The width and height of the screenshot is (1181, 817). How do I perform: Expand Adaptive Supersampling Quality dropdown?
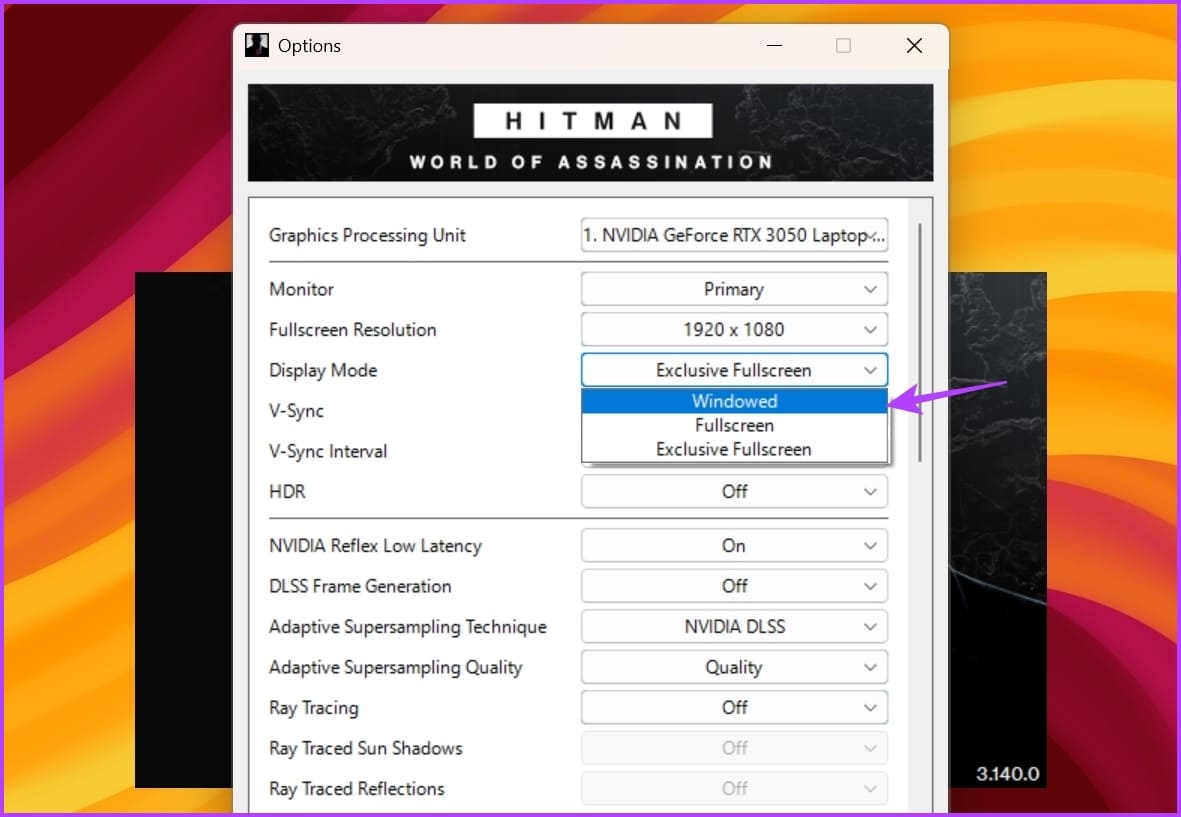point(734,667)
